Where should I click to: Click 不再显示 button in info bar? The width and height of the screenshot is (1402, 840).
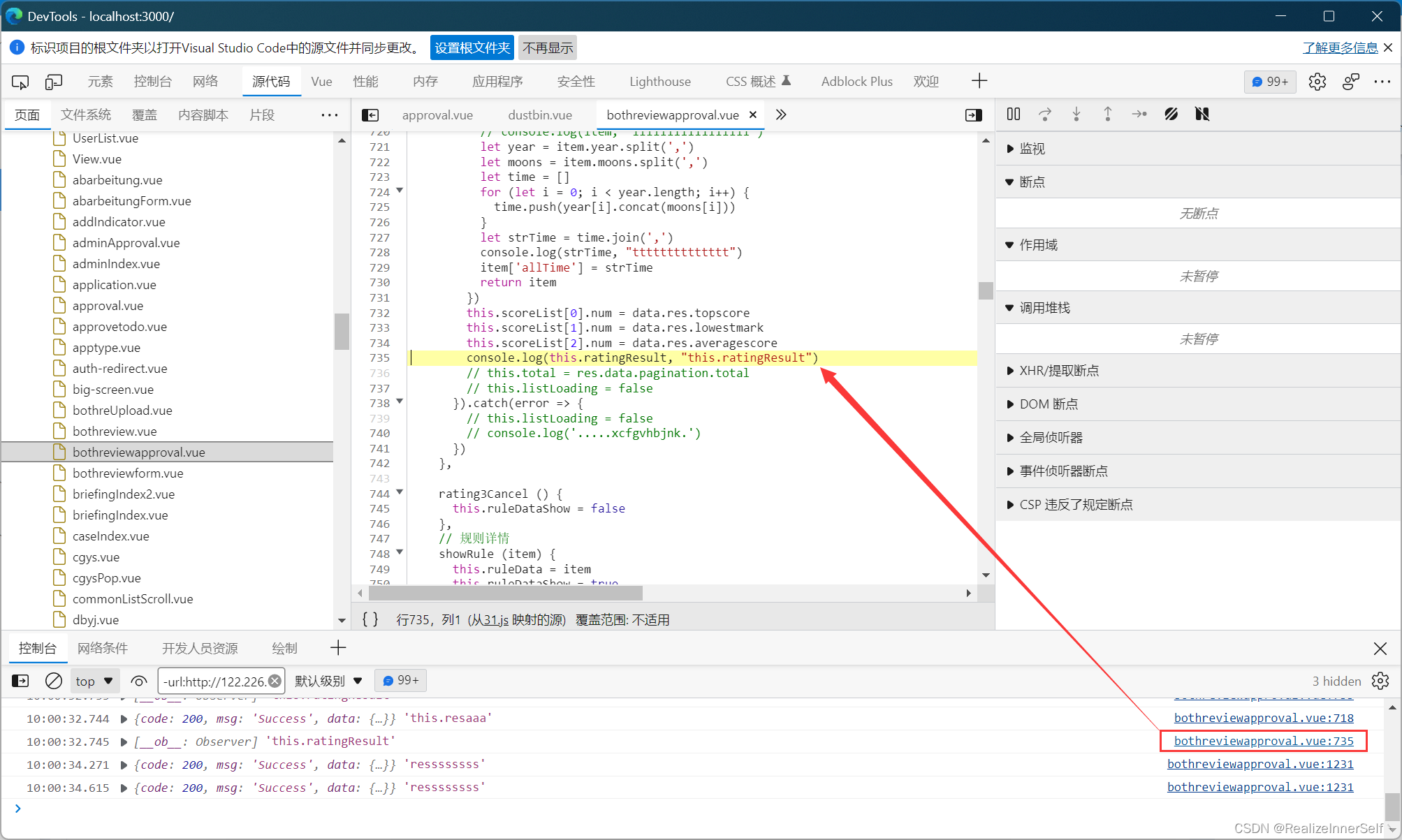[547, 47]
